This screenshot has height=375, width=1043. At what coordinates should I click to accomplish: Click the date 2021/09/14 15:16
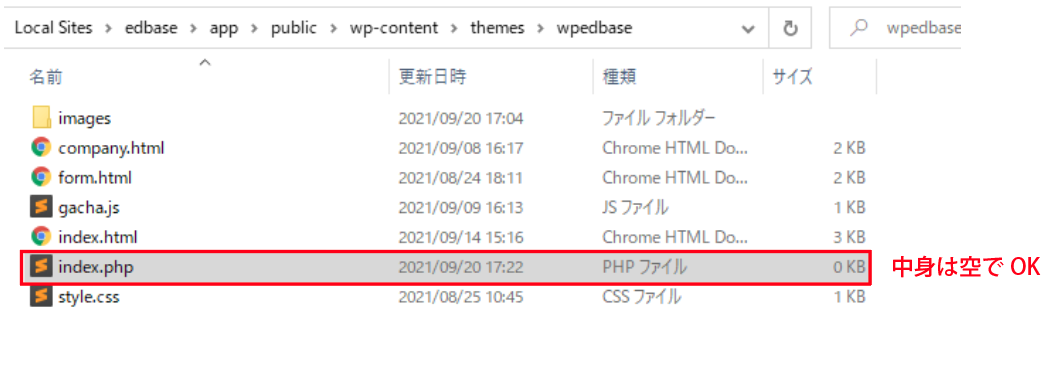pos(461,237)
